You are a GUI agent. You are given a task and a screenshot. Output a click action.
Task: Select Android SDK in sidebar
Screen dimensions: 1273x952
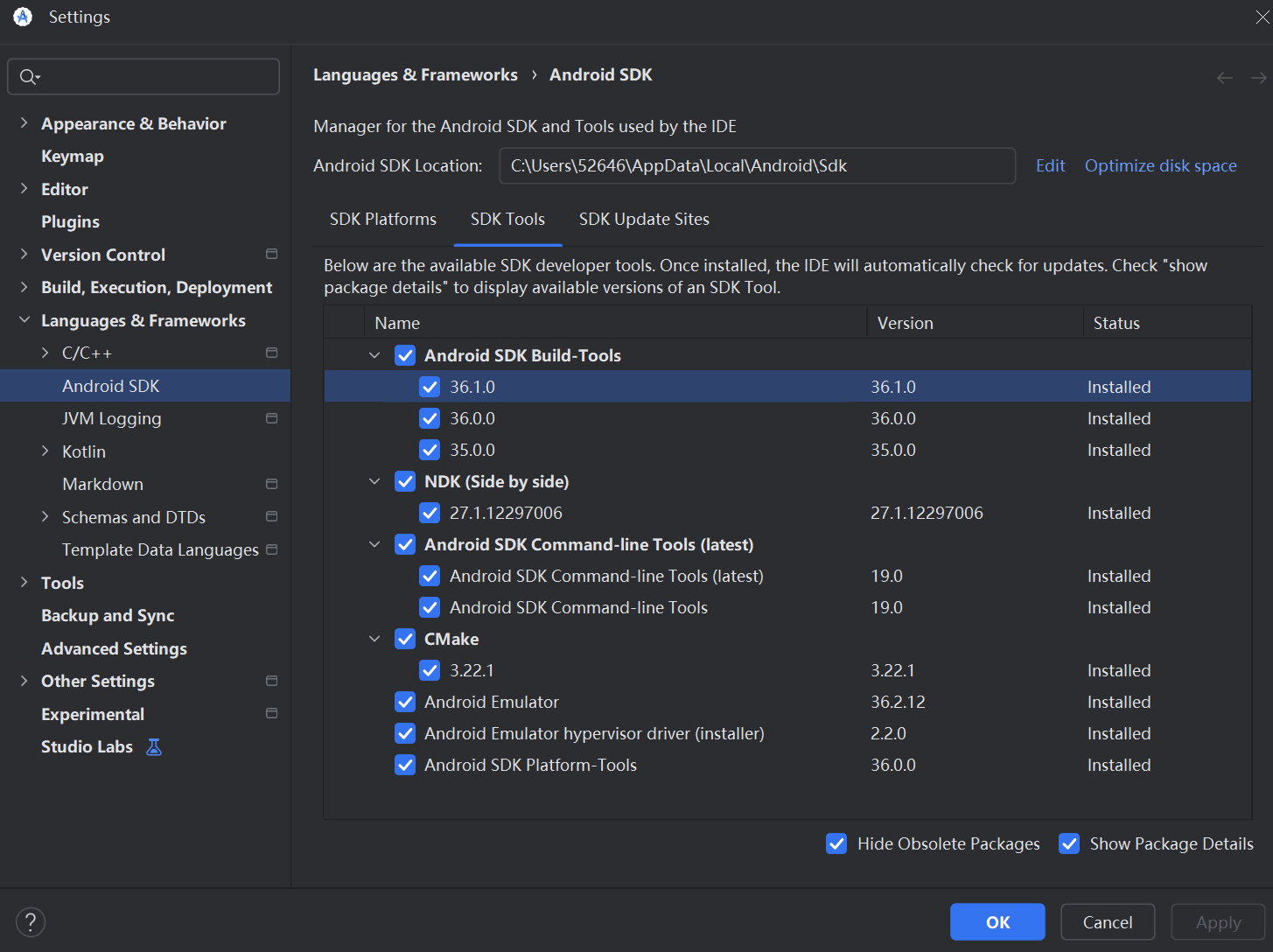[145, 386]
